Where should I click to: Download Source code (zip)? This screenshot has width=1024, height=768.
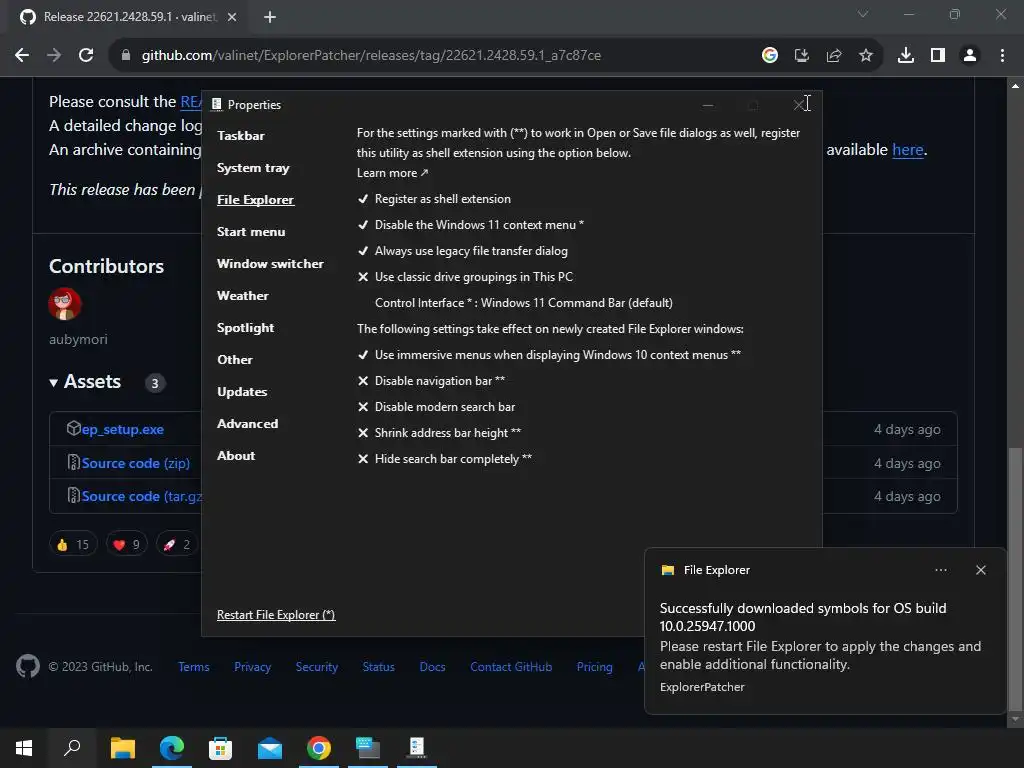pyautogui.click(x=136, y=463)
